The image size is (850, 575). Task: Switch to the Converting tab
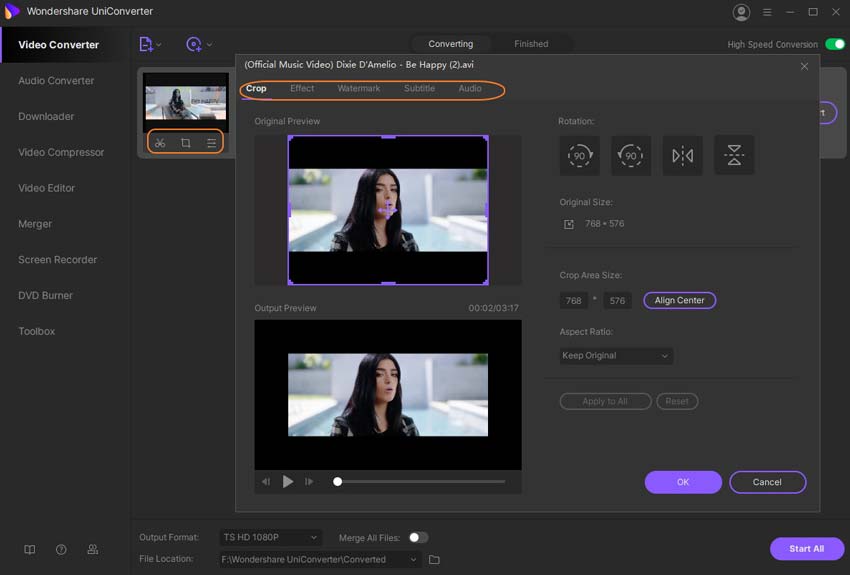pos(450,44)
